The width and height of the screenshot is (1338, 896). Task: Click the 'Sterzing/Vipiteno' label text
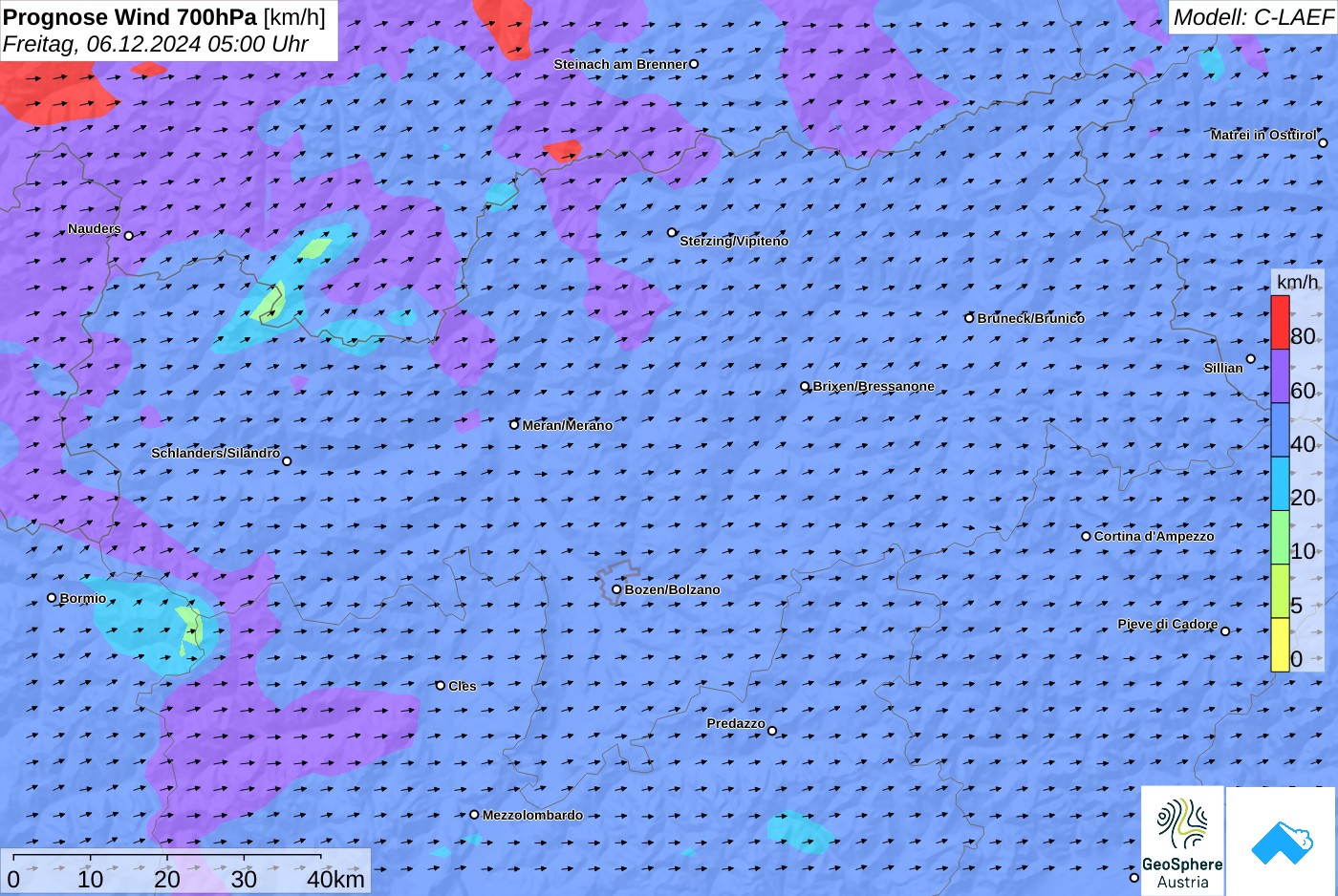point(734,241)
